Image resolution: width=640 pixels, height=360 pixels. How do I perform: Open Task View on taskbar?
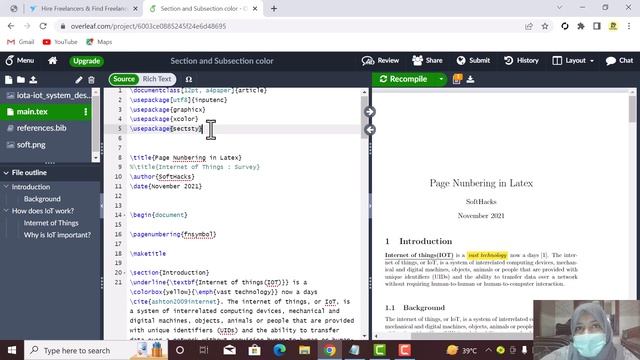(x=204, y=350)
